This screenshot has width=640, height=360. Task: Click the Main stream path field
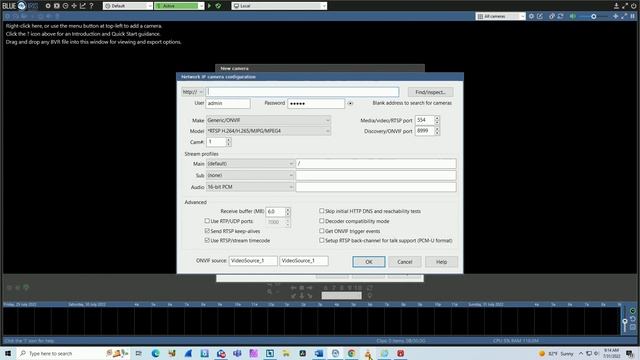[x=376, y=164]
